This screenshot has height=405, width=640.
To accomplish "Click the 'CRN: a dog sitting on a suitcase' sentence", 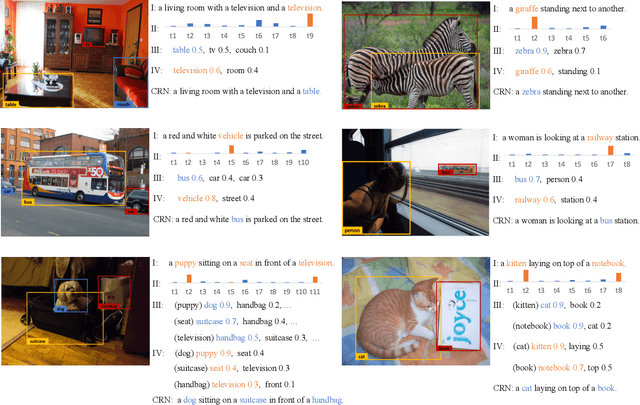I will pos(248,400).
